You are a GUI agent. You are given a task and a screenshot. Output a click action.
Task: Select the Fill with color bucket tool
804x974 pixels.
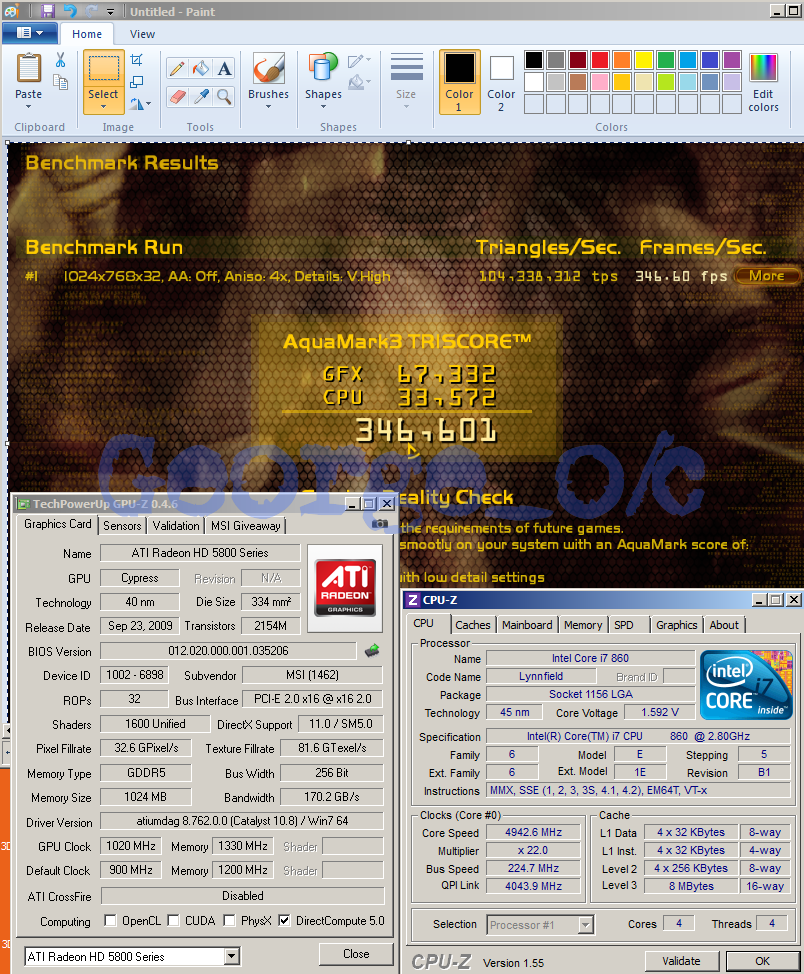[201, 68]
